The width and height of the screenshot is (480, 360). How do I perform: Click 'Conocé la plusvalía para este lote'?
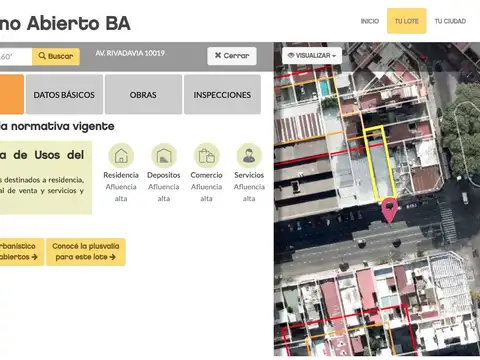(x=86, y=252)
